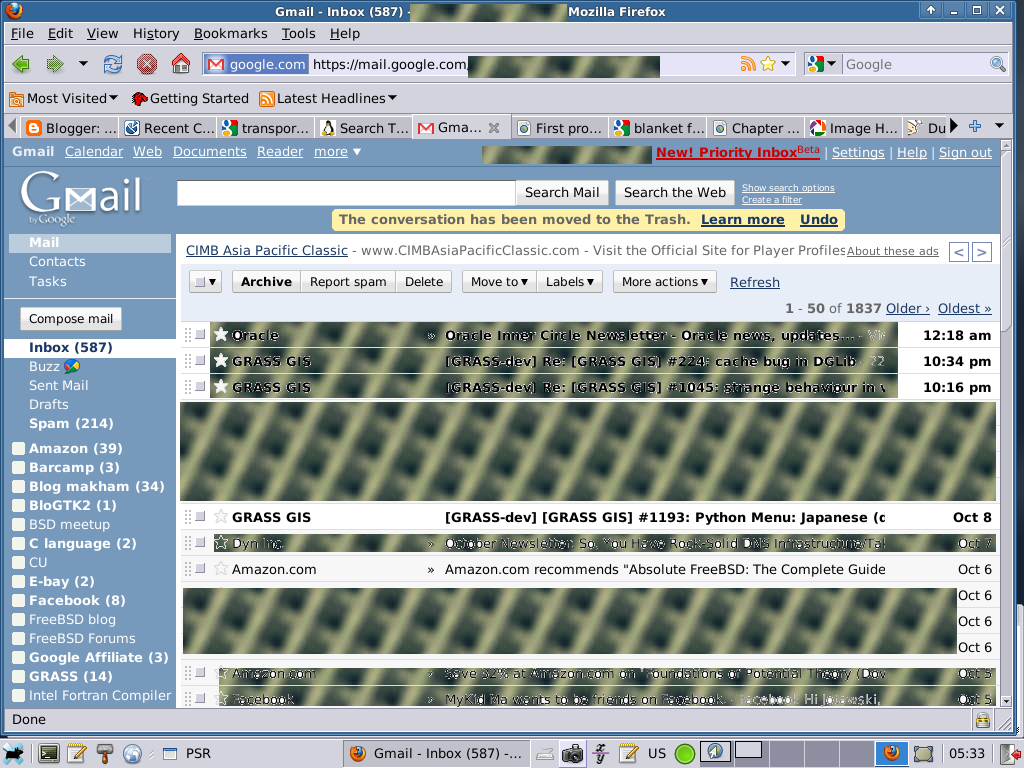Tick the checkbox for GRASS GIS #224 message

point(200,360)
